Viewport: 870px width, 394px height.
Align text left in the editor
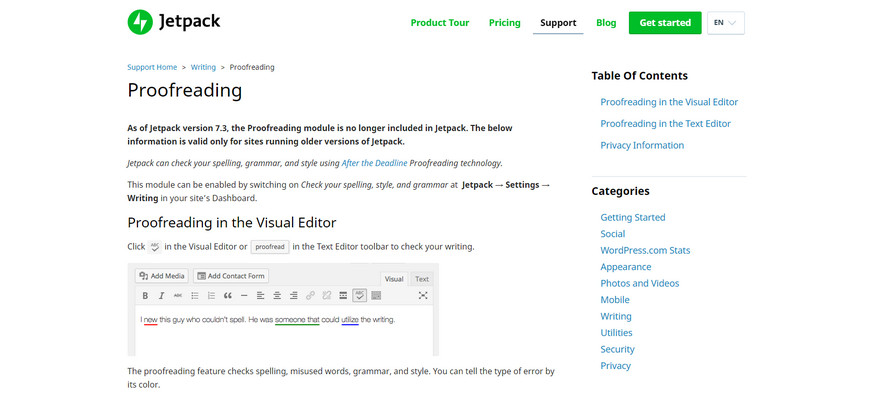(x=260, y=296)
